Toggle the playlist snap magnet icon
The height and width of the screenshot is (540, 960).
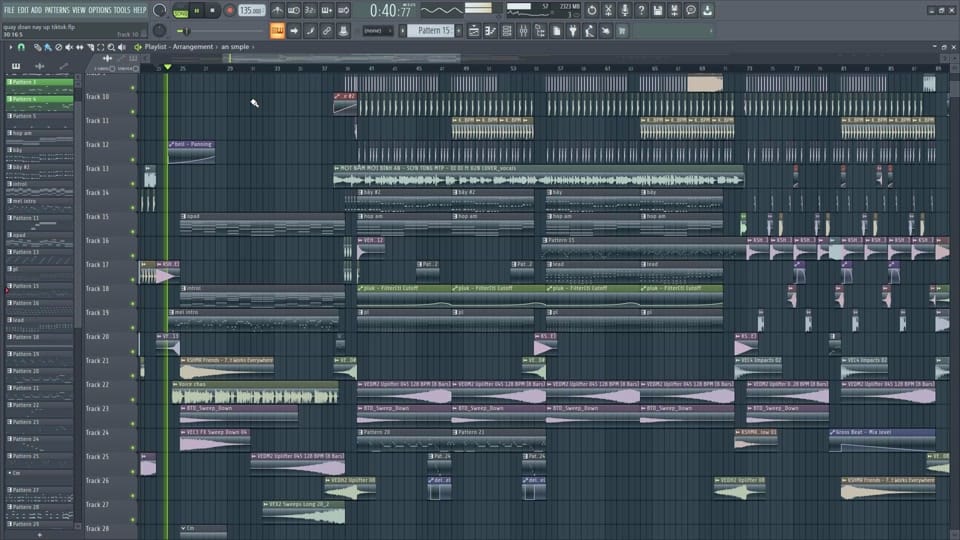pyautogui.click(x=21, y=47)
